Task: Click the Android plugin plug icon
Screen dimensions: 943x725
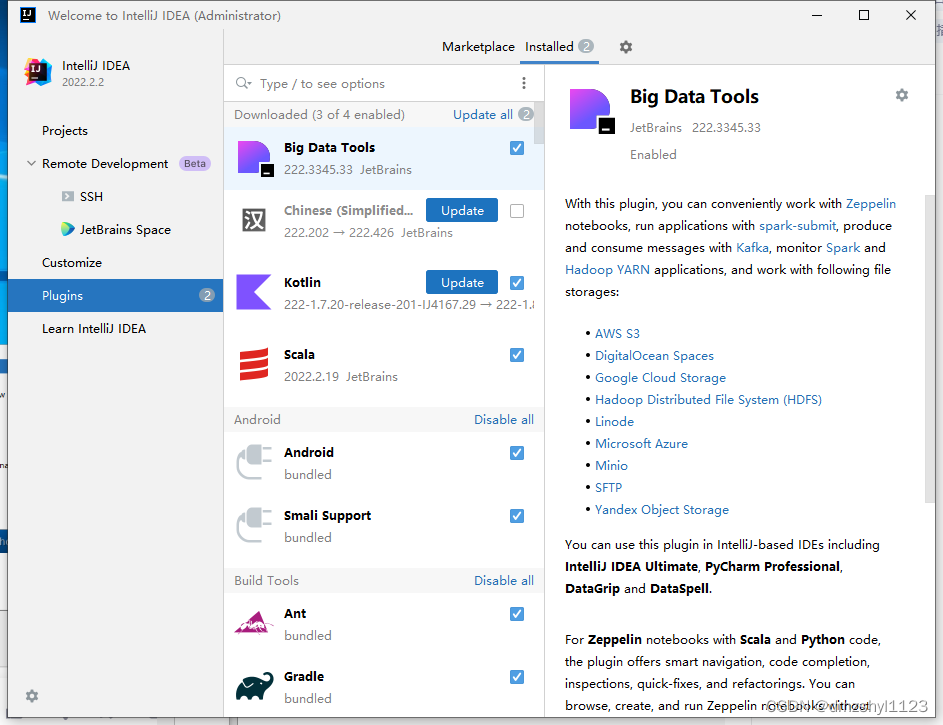Action: click(254, 462)
